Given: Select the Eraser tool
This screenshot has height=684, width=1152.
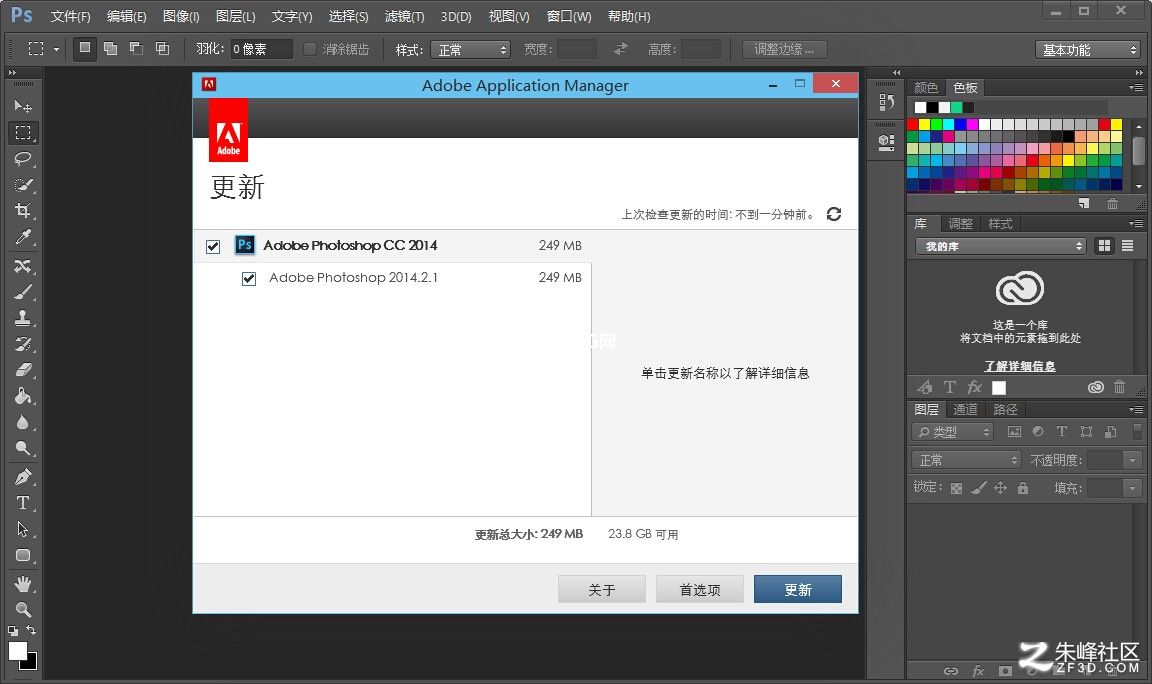Looking at the screenshot, I should (x=23, y=370).
